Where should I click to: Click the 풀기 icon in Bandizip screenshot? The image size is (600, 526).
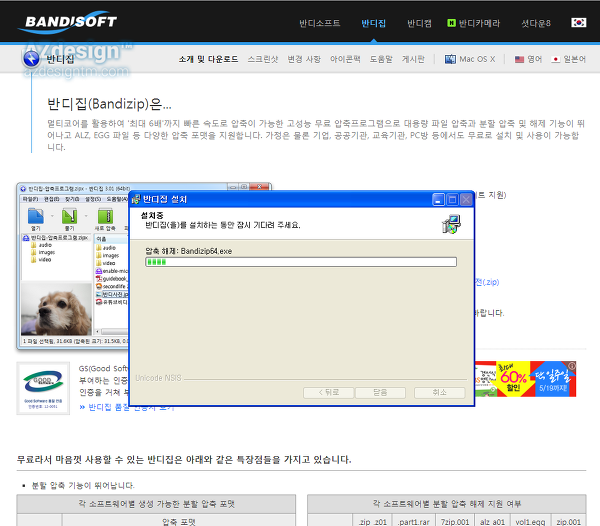[x=69, y=216]
